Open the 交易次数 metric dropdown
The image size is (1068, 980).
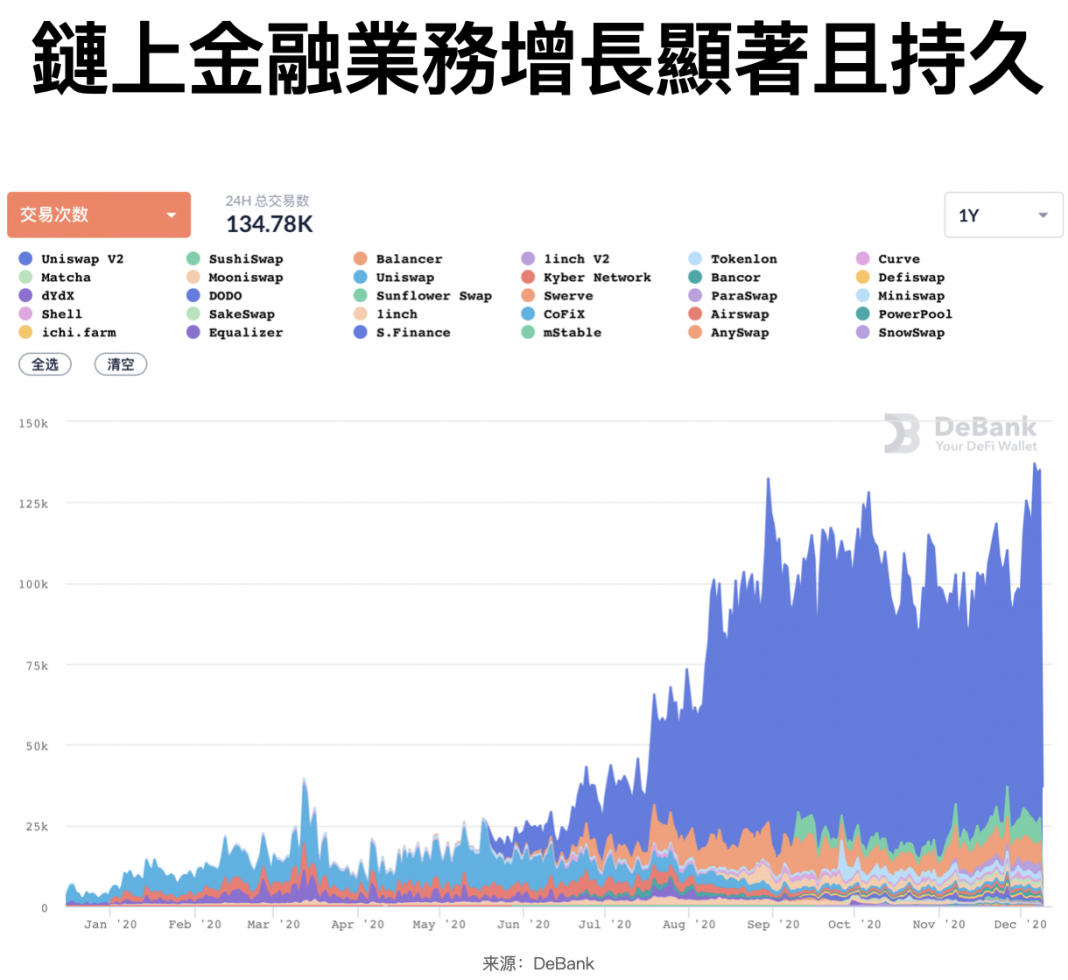98,214
